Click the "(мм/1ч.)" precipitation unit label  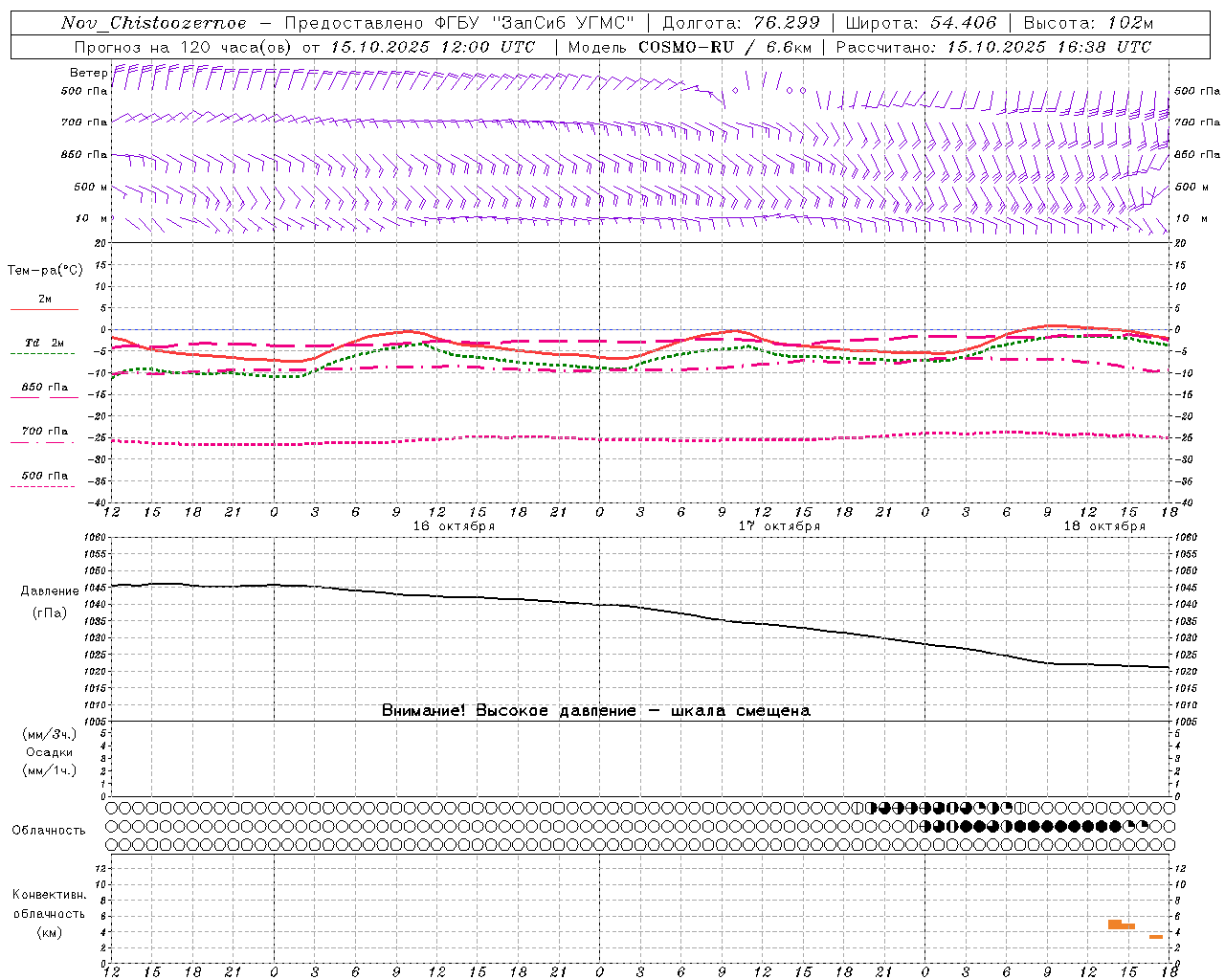pyautogui.click(x=50, y=770)
